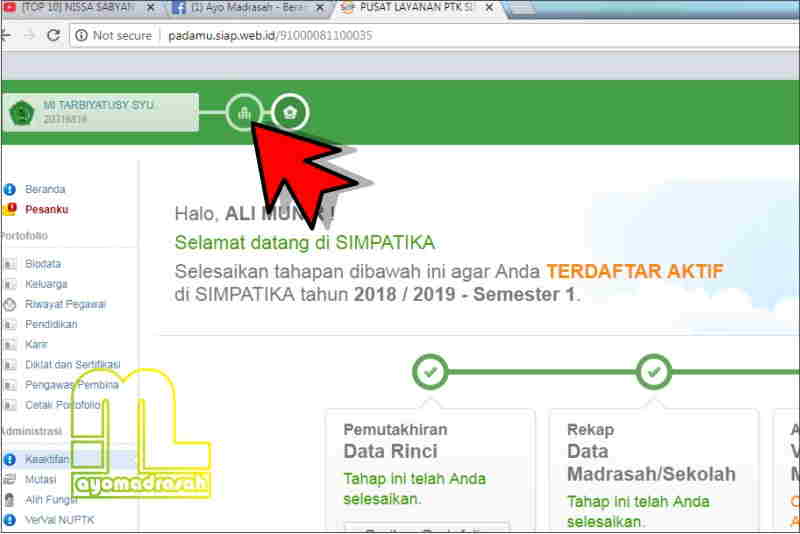Viewport: 800px width, 534px height.
Task: Click the address bar URL padamu.siap.web.id
Action: click(270, 35)
